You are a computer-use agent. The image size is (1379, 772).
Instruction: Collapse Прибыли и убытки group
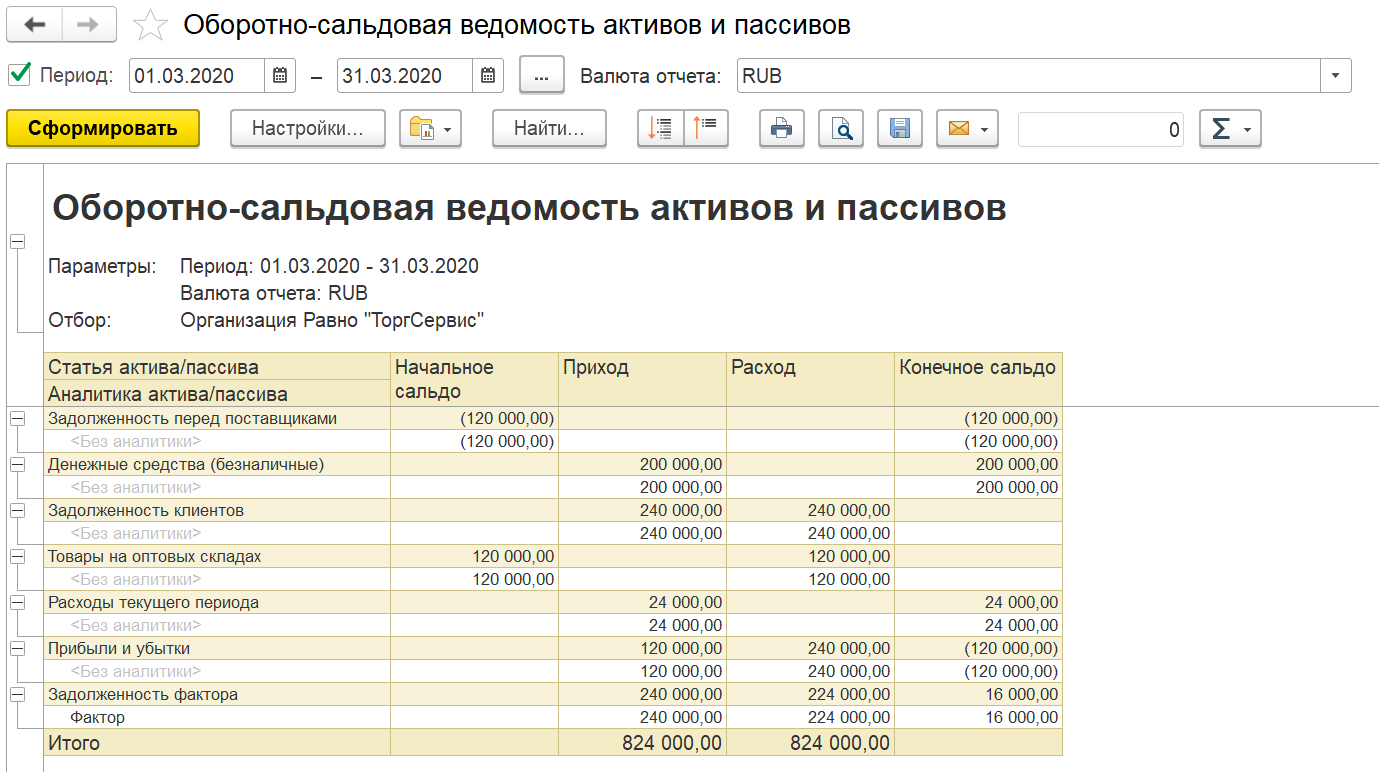click(16, 649)
